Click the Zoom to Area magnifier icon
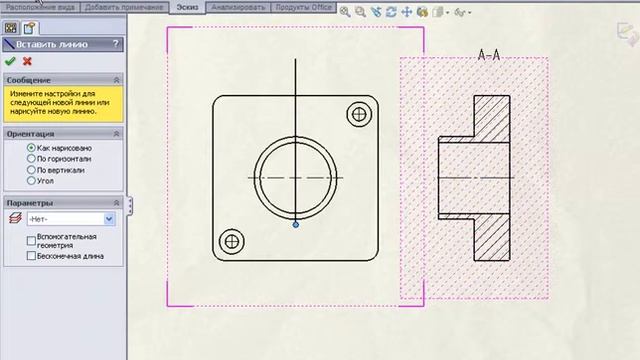 pyautogui.click(x=360, y=12)
